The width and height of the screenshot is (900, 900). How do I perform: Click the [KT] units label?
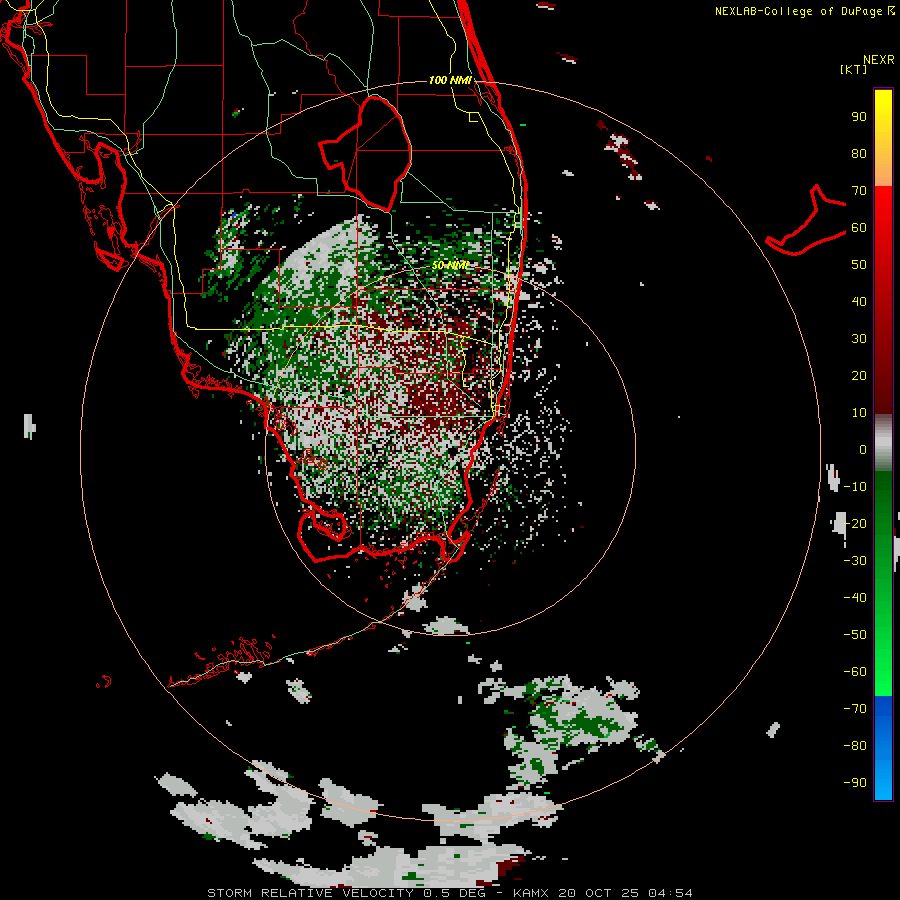pos(853,69)
